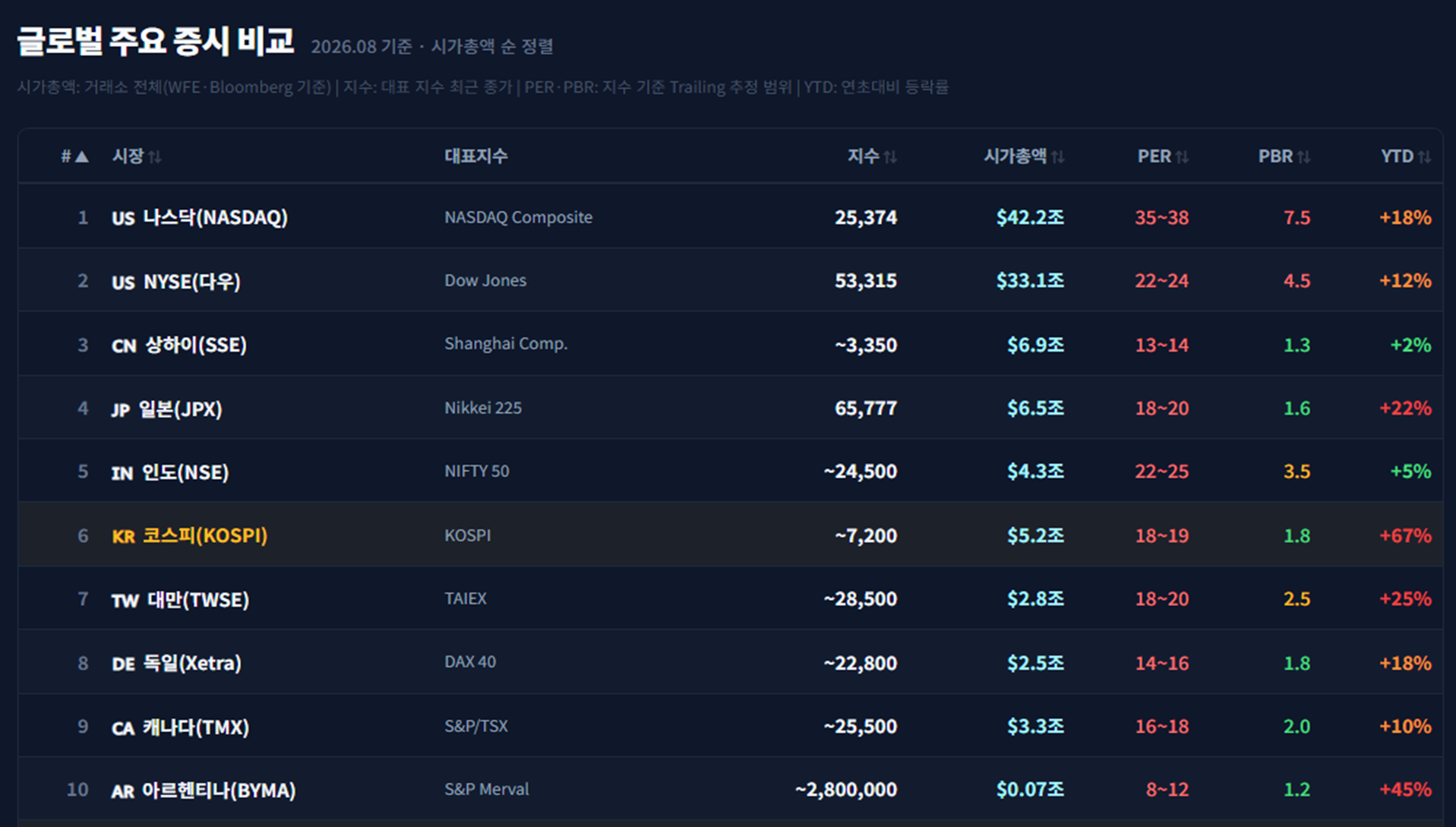Viewport: 1456px width, 827px height.
Task: Select the 일본(JPX) market name
Action: click(x=181, y=409)
